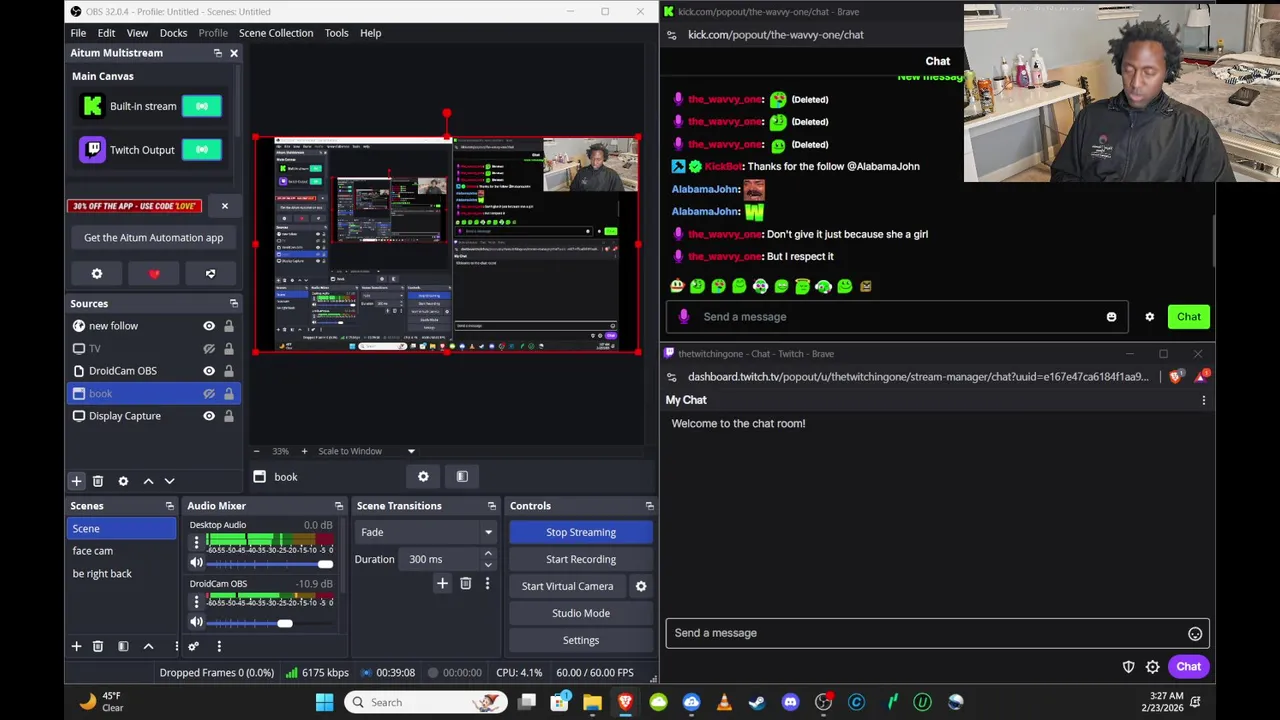Click the Aitum heart donate icon
This screenshot has width=1280, height=720.
154,274
